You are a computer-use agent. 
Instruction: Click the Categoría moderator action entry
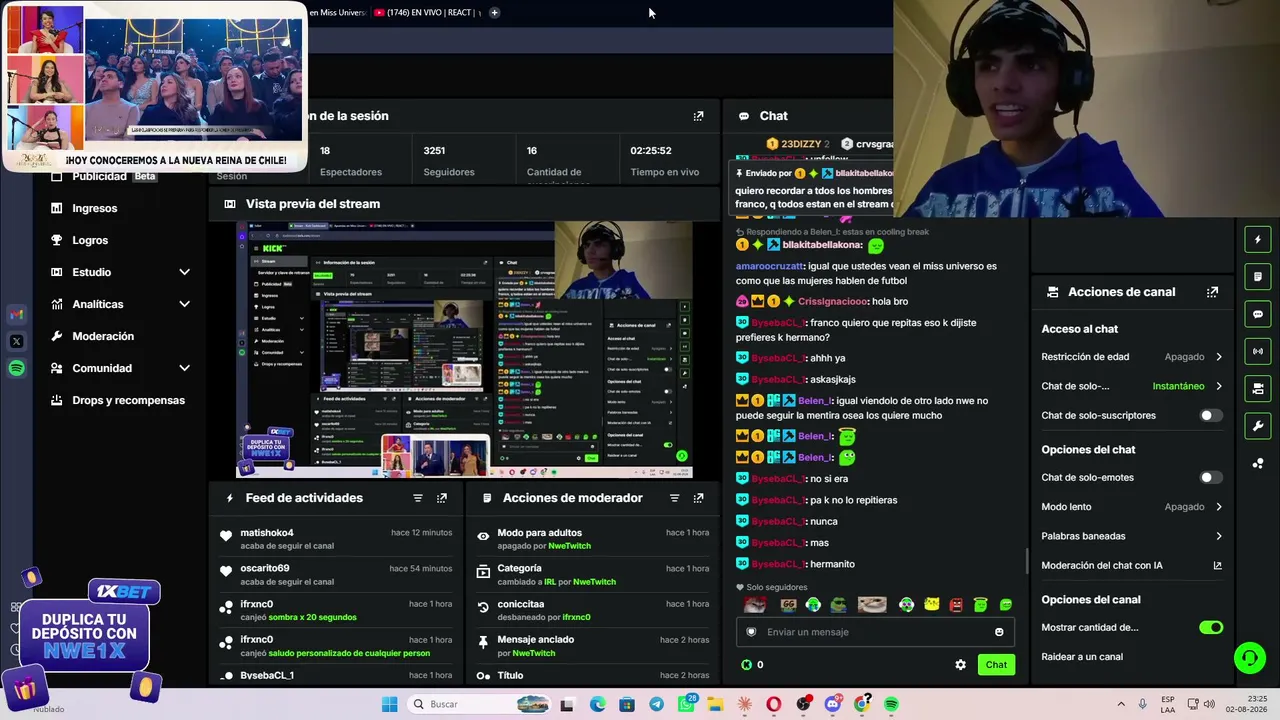593,575
